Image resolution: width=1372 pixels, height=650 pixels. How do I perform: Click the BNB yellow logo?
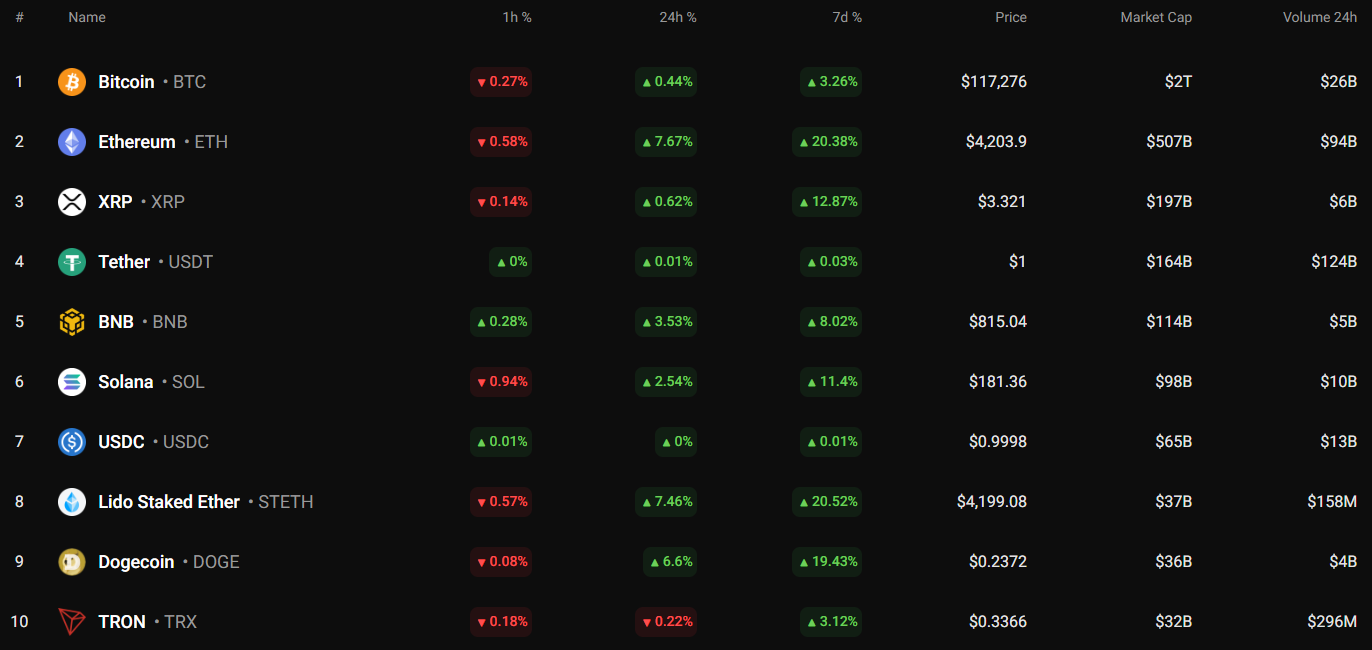71,321
